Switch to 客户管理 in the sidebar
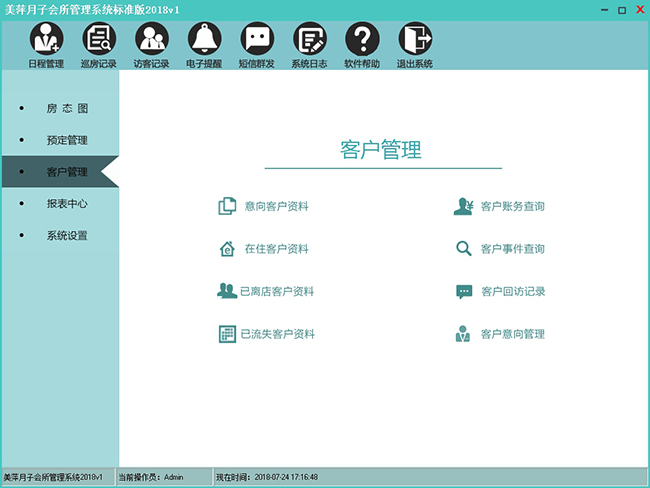This screenshot has height=488, width=650. click(x=67, y=172)
